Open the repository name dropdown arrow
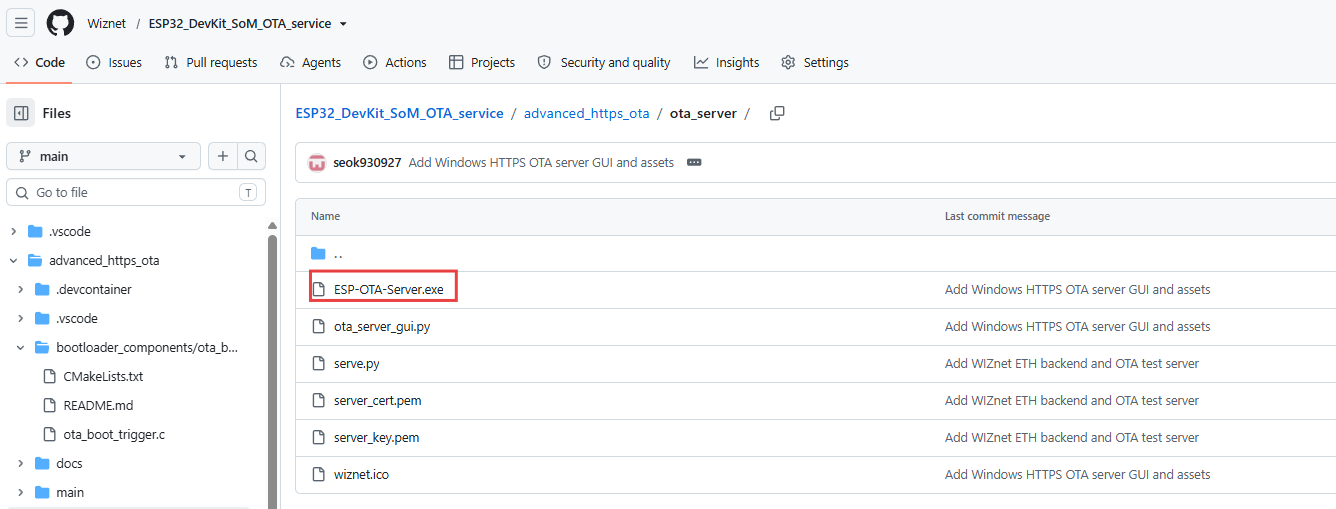This screenshot has height=509, width=1336. (x=343, y=24)
